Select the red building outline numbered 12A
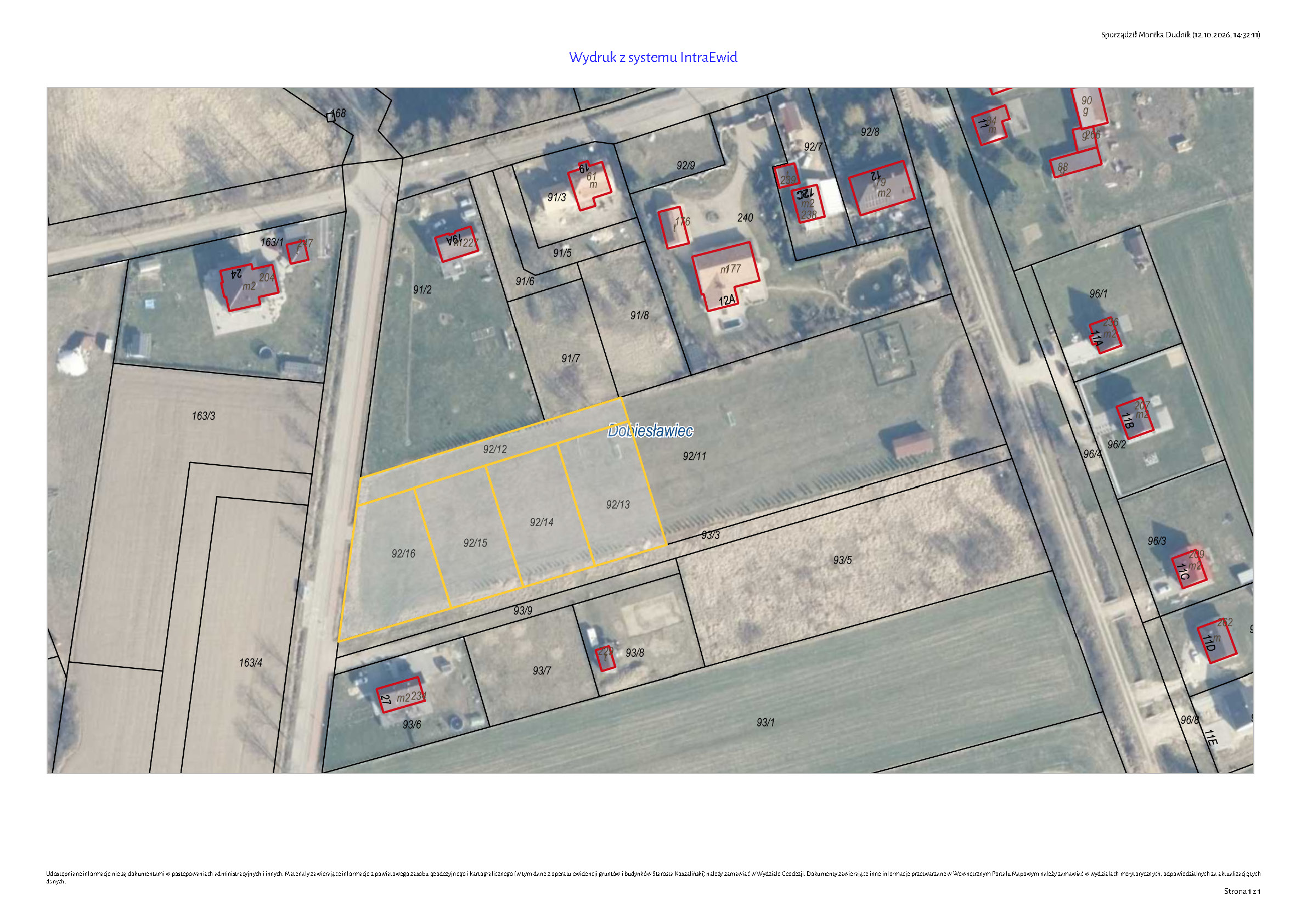 [726, 276]
